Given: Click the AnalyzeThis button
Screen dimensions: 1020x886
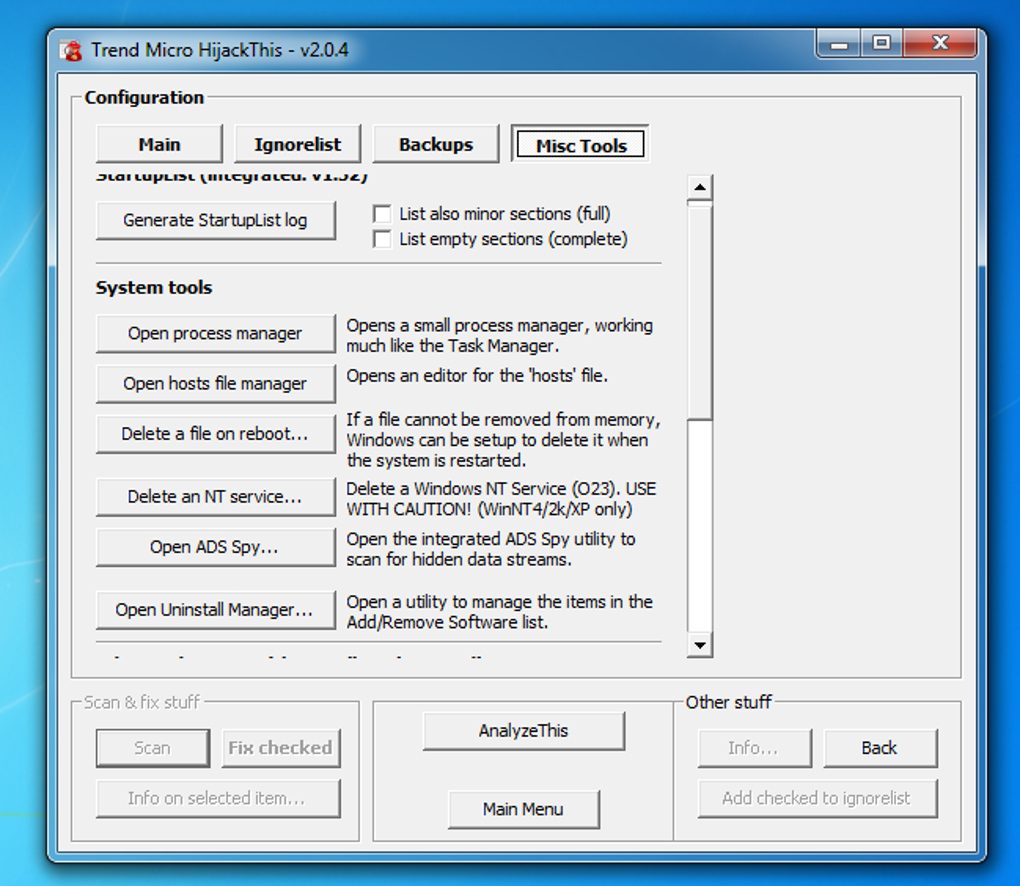Looking at the screenshot, I should [524, 731].
